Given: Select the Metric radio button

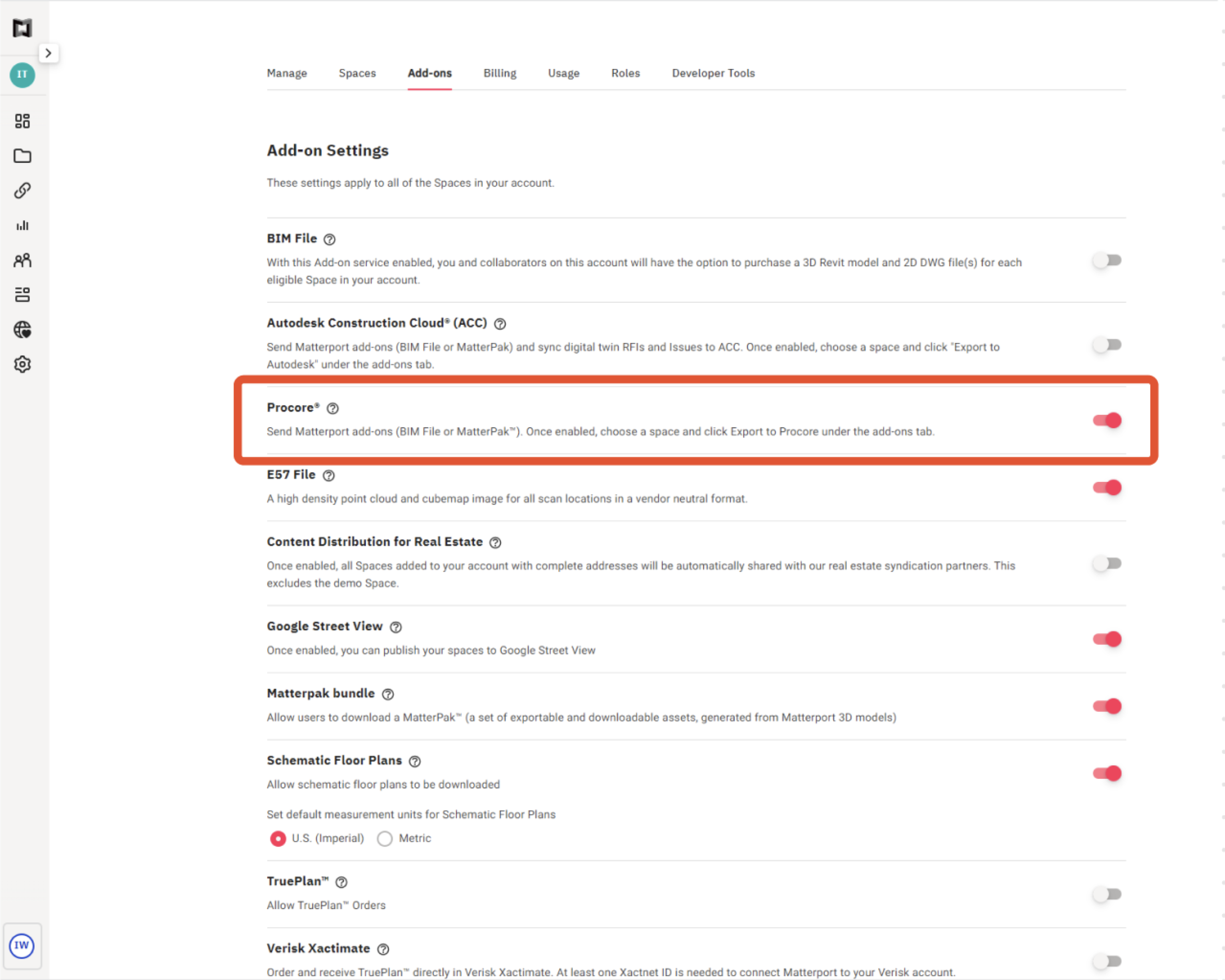Looking at the screenshot, I should point(385,838).
